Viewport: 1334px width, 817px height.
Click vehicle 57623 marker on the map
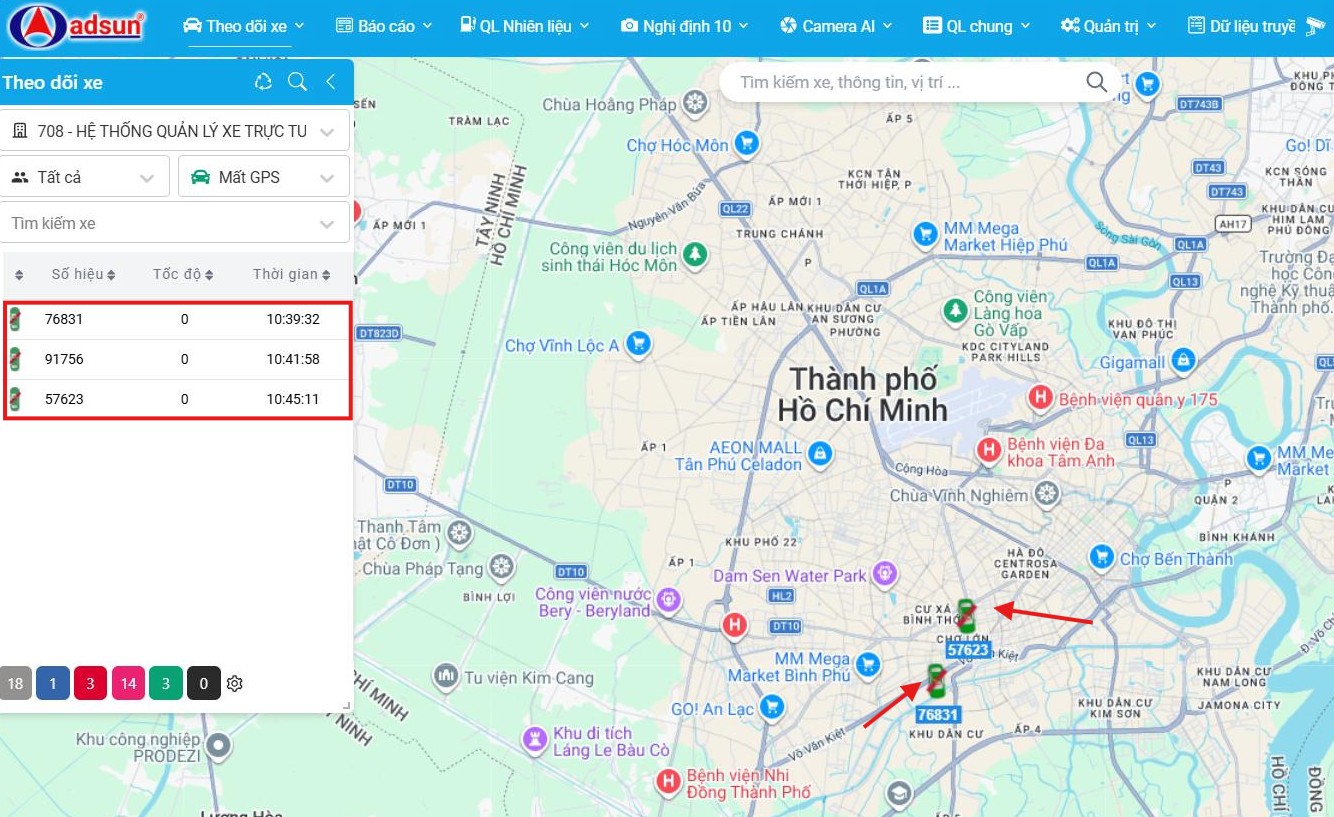pos(966,615)
